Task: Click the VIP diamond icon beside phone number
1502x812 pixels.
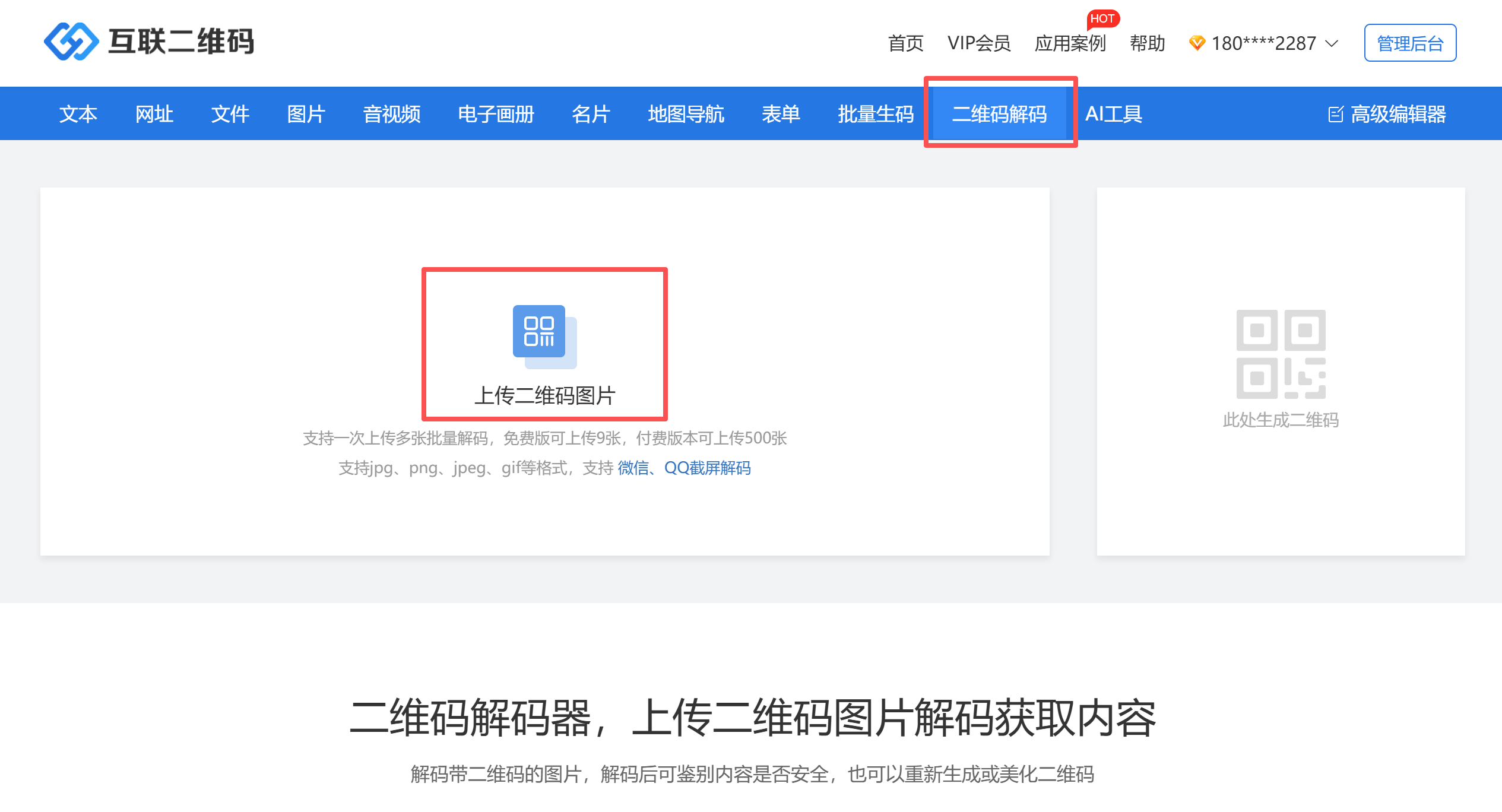Action: pos(1197,43)
